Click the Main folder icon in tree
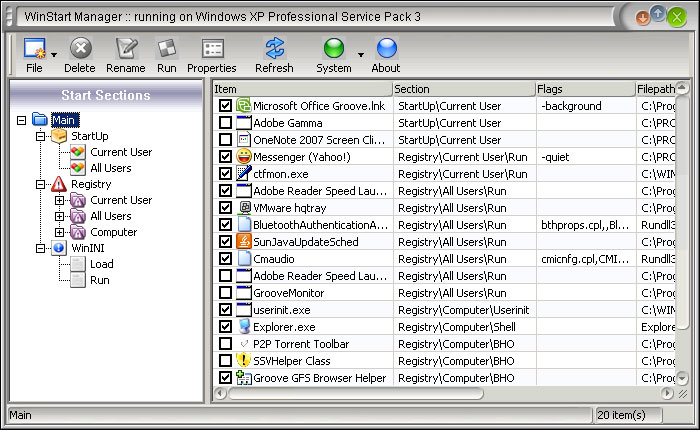The image size is (700, 430). tap(40, 119)
